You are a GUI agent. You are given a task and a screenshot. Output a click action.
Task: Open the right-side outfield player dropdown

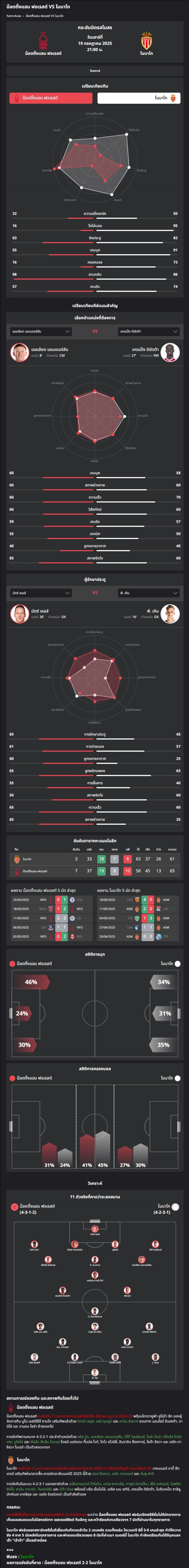point(149,331)
